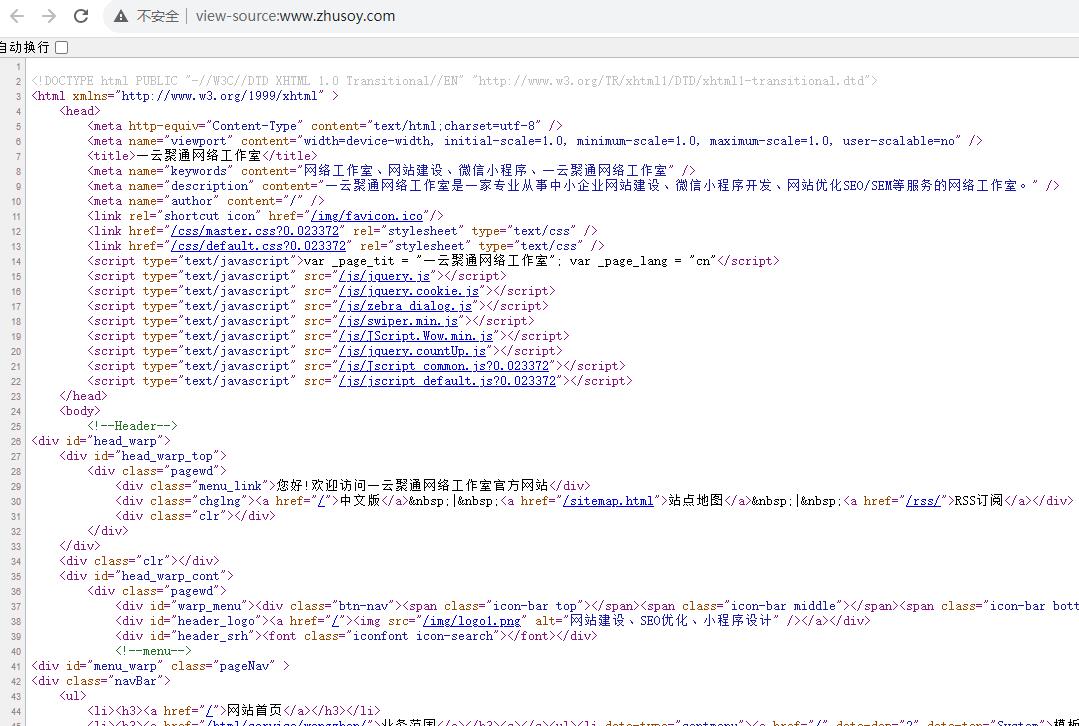Click the xmlns value "http://www.w3.org/1999/xhtml"

220,96
